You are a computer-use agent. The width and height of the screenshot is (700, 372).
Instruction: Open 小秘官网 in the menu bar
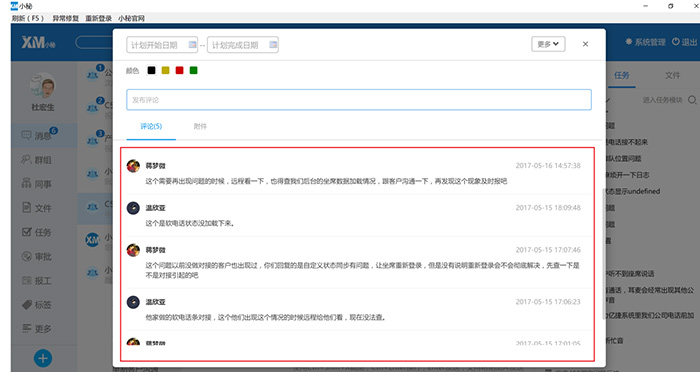tap(131, 18)
